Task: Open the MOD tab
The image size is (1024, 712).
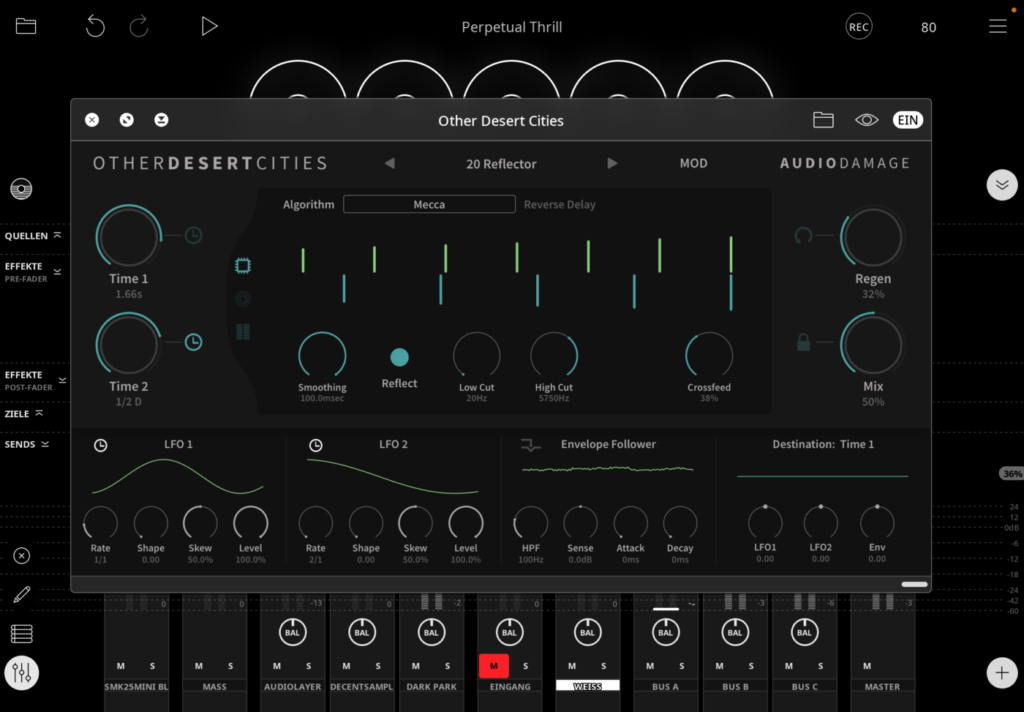Action: pos(693,164)
